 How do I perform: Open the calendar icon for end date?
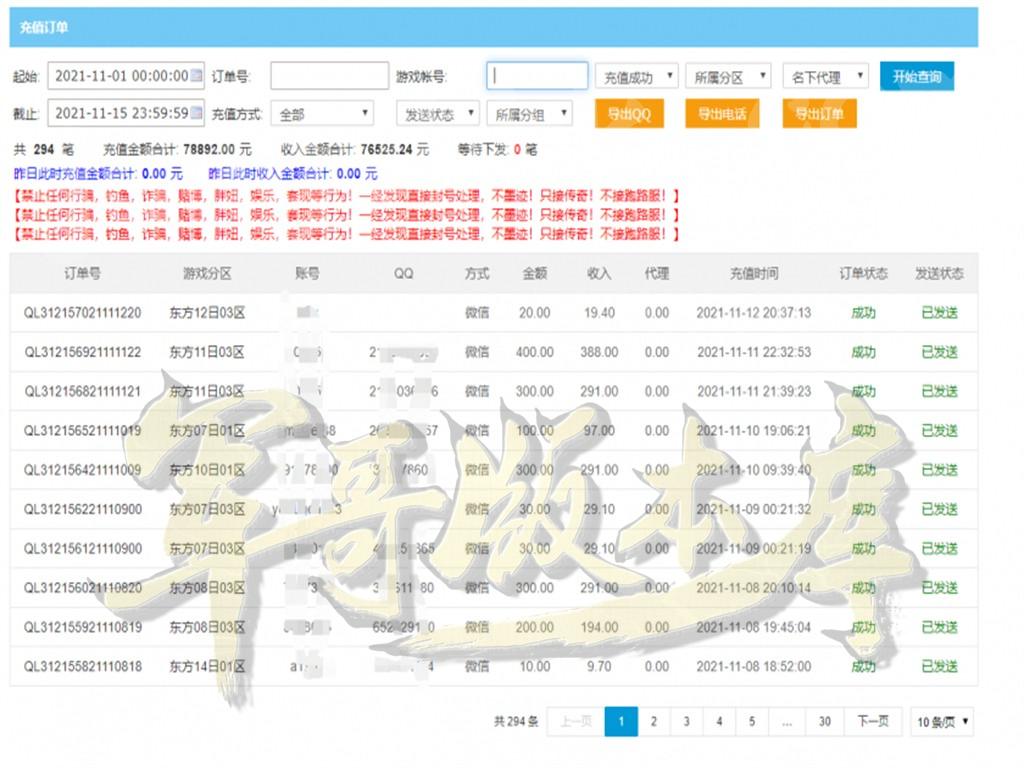[x=197, y=114]
